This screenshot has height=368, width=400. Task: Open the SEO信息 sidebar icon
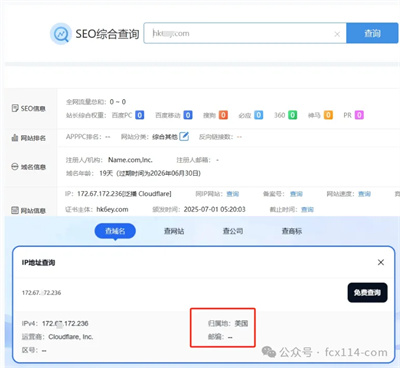(15, 108)
